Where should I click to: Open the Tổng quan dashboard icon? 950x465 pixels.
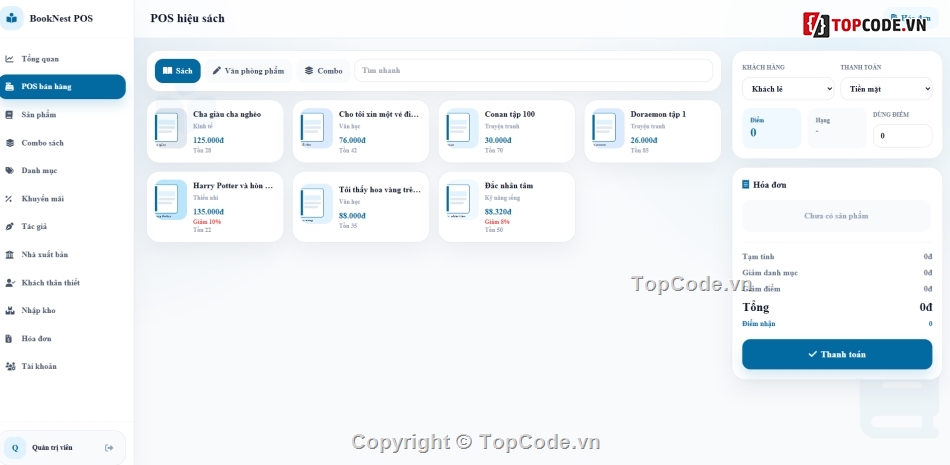[10, 59]
